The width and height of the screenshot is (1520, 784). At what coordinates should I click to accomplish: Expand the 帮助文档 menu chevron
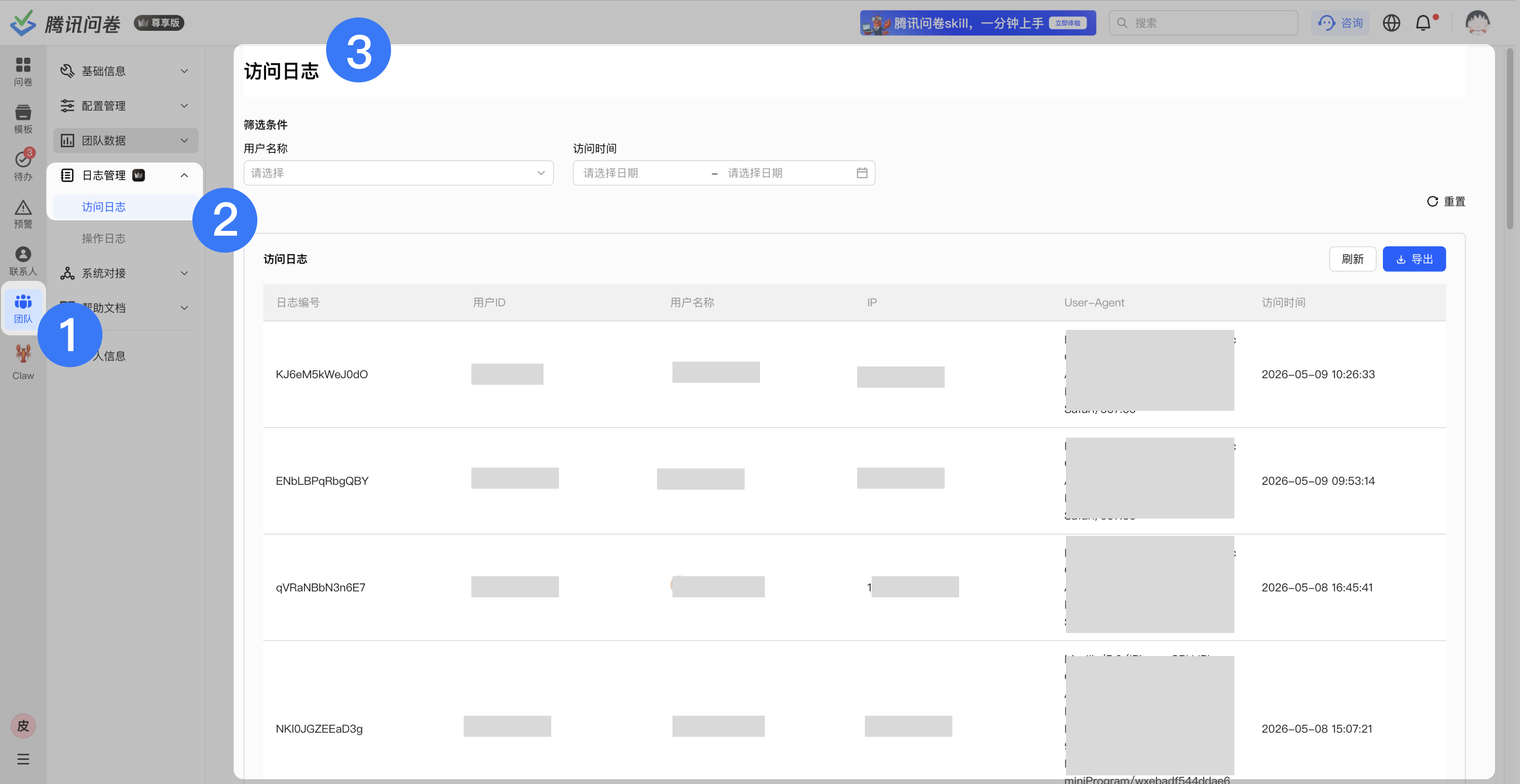click(x=184, y=308)
